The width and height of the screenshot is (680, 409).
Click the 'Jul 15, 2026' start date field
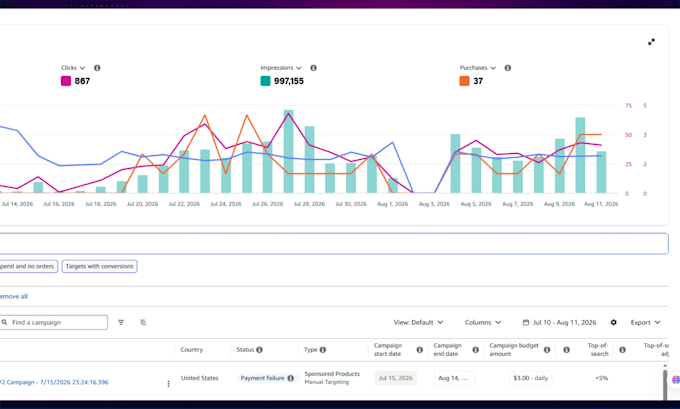click(396, 378)
